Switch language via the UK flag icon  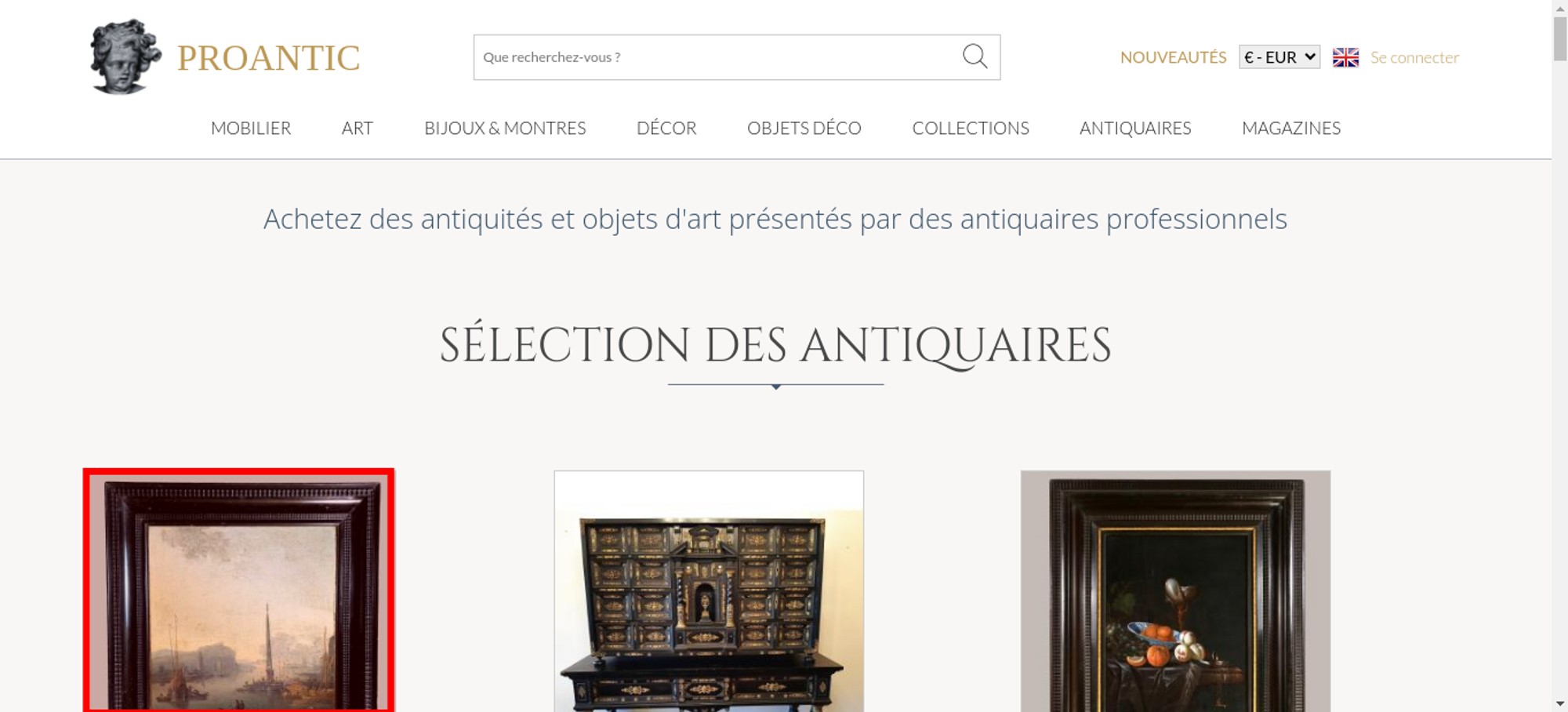coord(1345,57)
